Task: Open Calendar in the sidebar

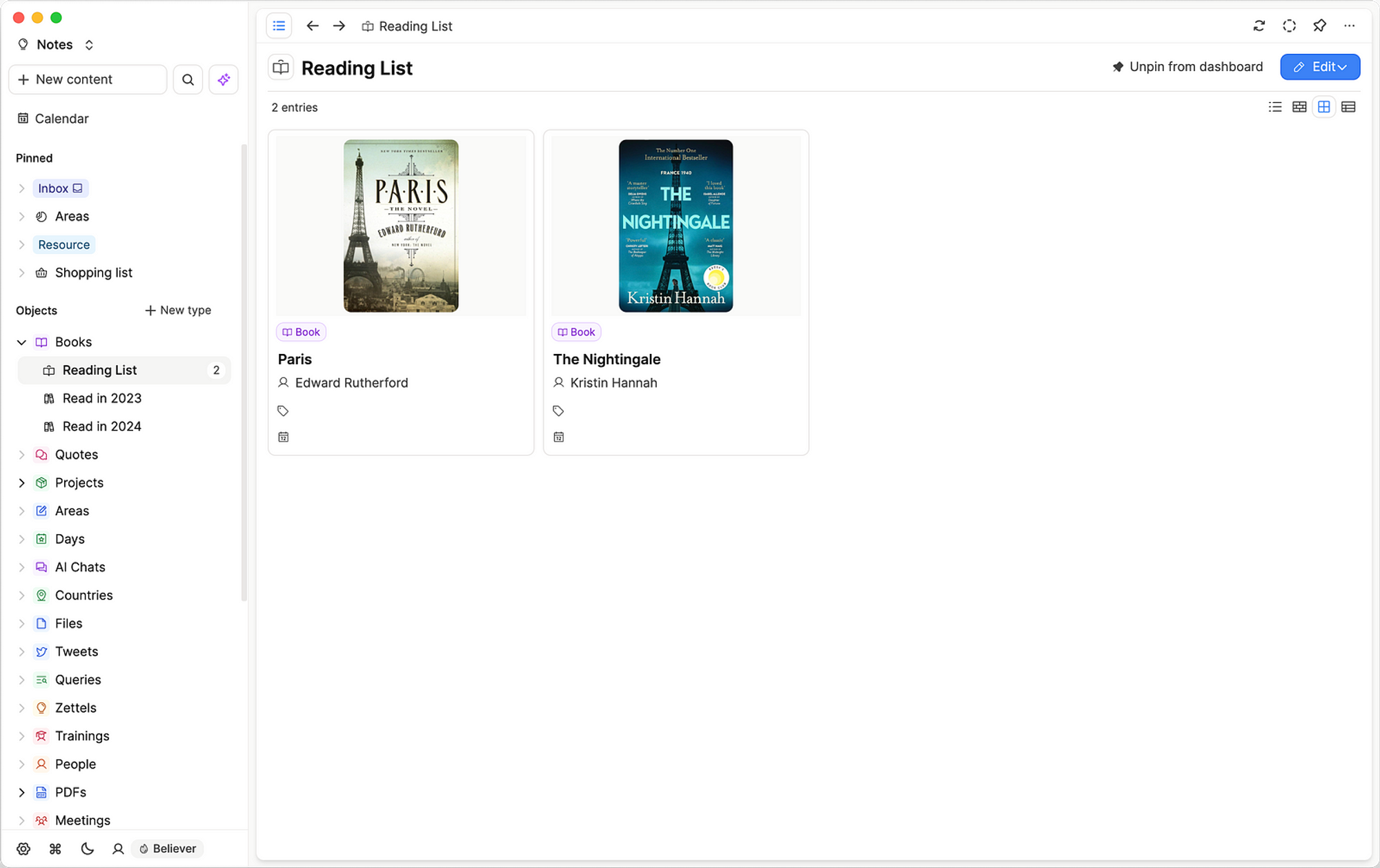Action: pos(53,119)
